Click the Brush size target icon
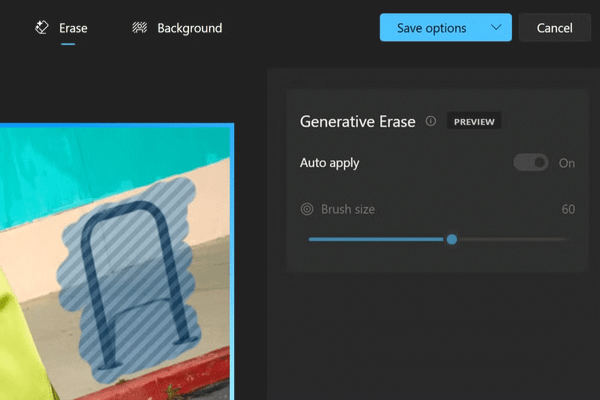The width and height of the screenshot is (600, 400). (307, 209)
